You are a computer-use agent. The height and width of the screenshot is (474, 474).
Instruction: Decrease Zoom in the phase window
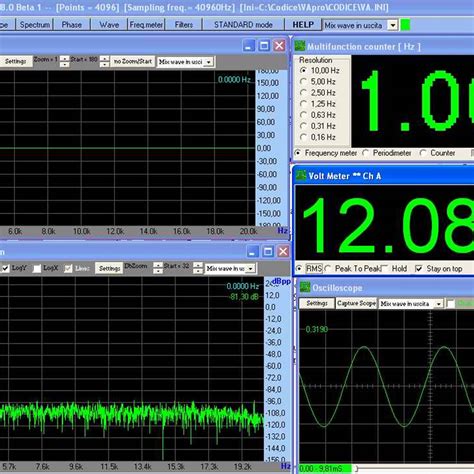click(x=64, y=64)
